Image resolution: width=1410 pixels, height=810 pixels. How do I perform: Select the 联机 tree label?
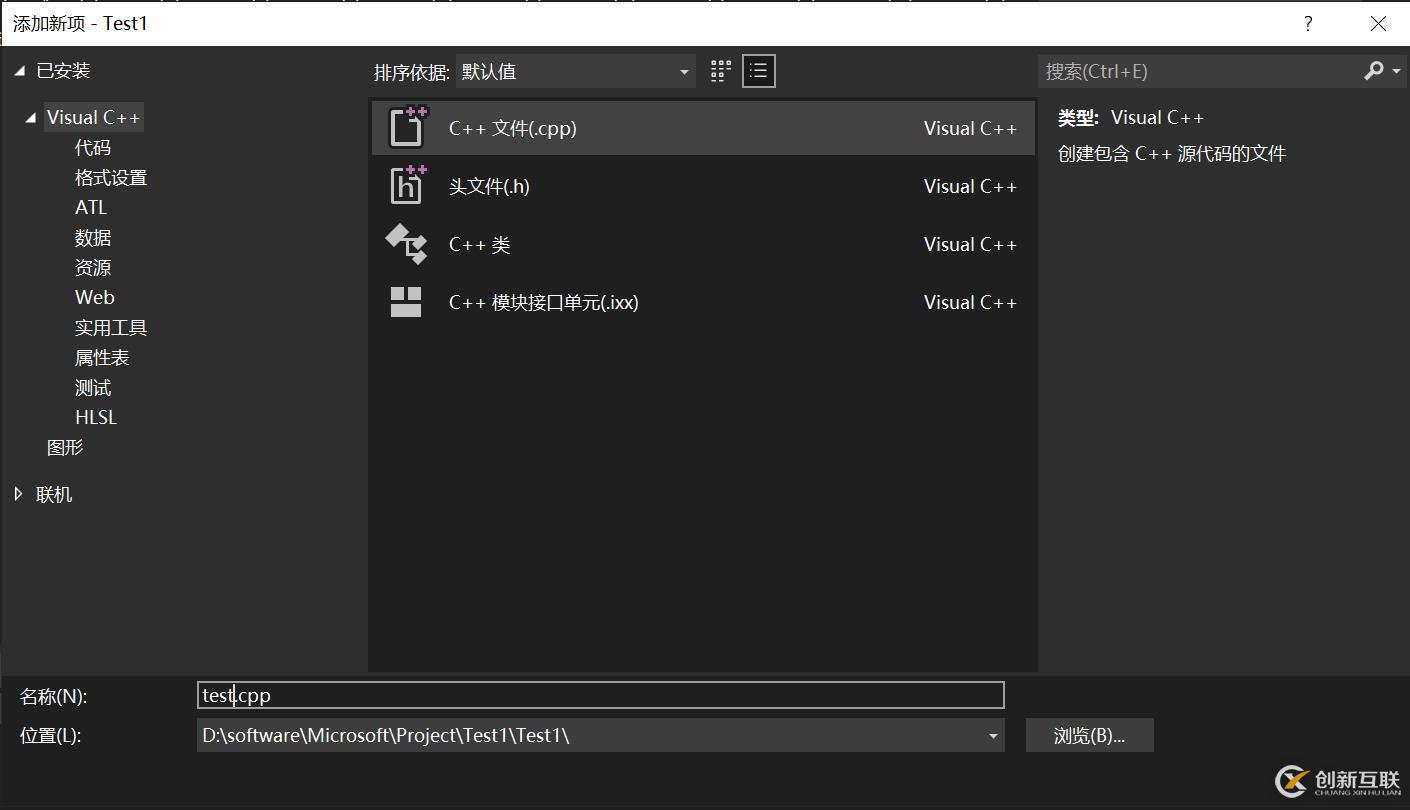pyautogui.click(x=54, y=494)
